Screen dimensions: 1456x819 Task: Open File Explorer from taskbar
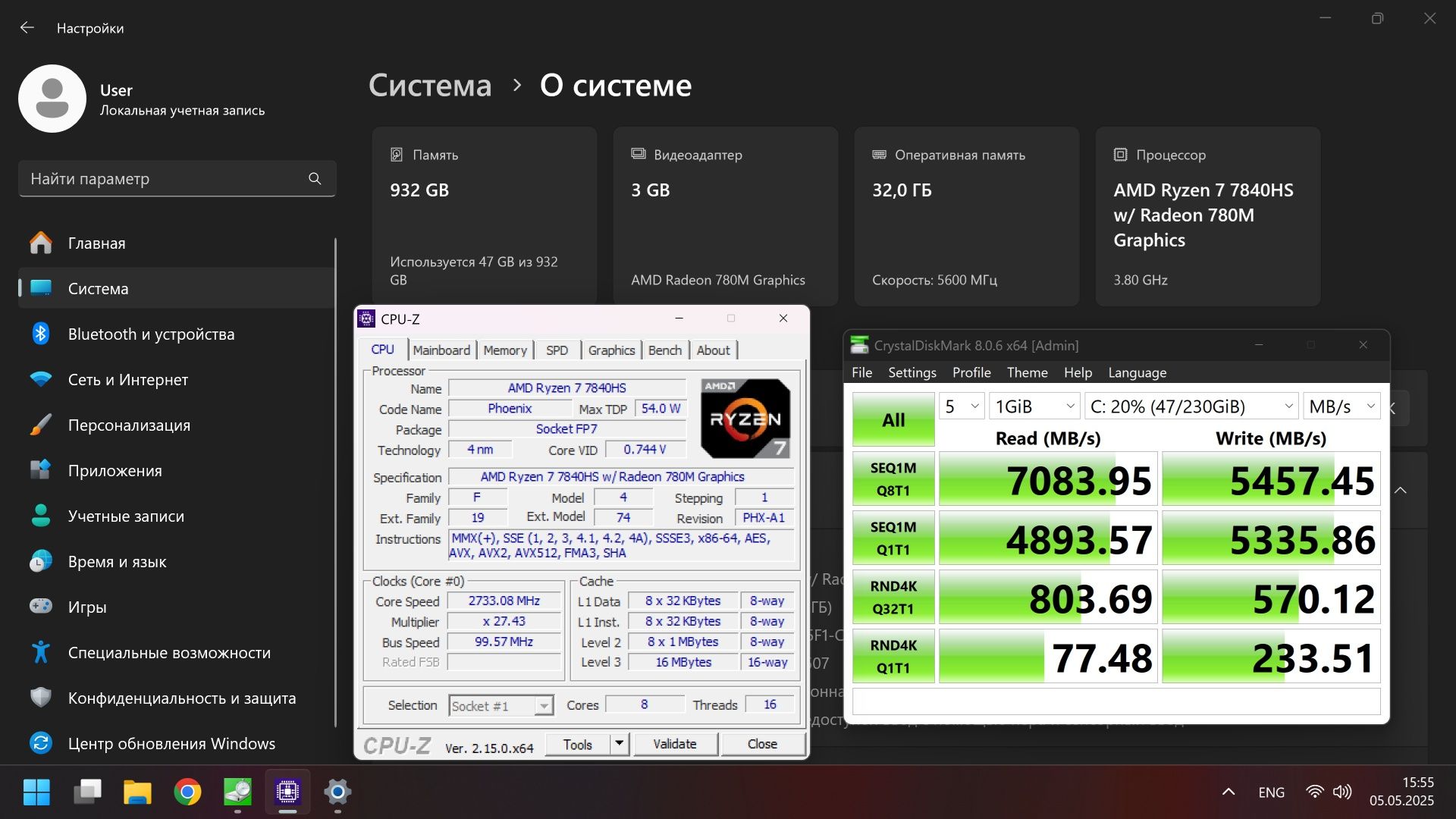tap(137, 792)
